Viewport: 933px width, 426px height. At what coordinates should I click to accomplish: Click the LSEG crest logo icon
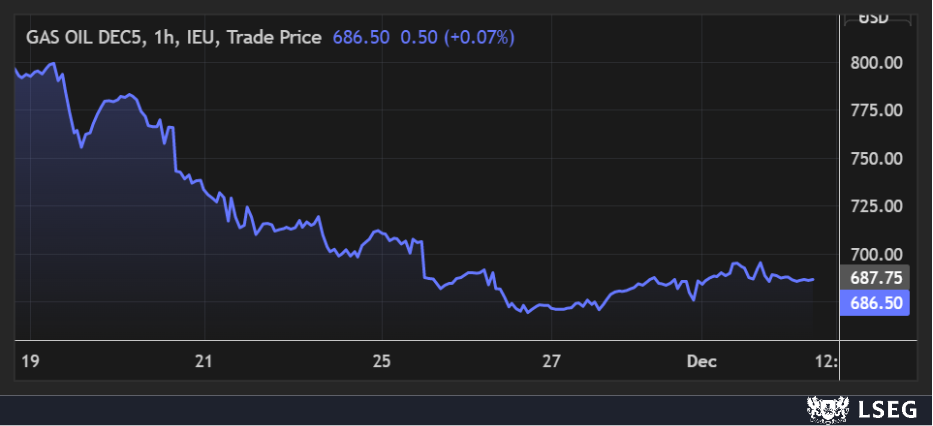tap(825, 408)
